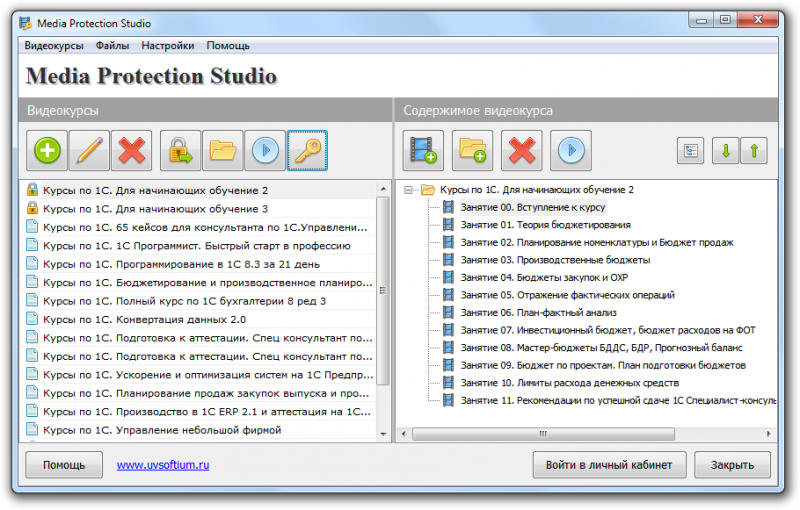Click film icon beside Занятие 05
The image size is (800, 510).
[448, 295]
